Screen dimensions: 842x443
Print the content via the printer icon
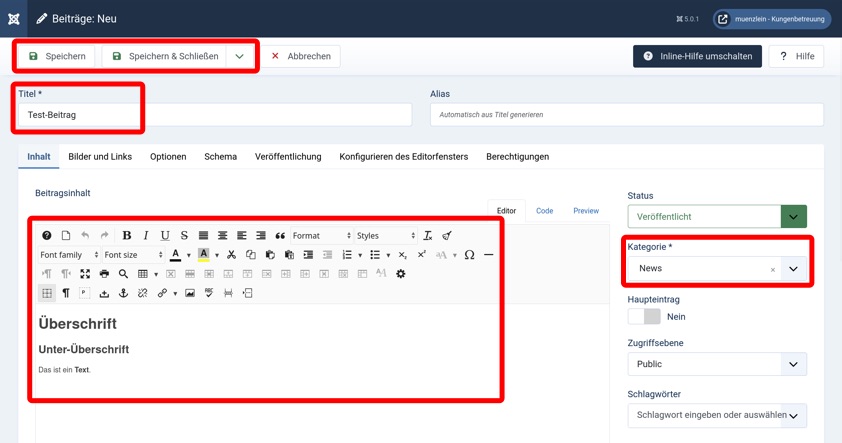tap(104, 274)
